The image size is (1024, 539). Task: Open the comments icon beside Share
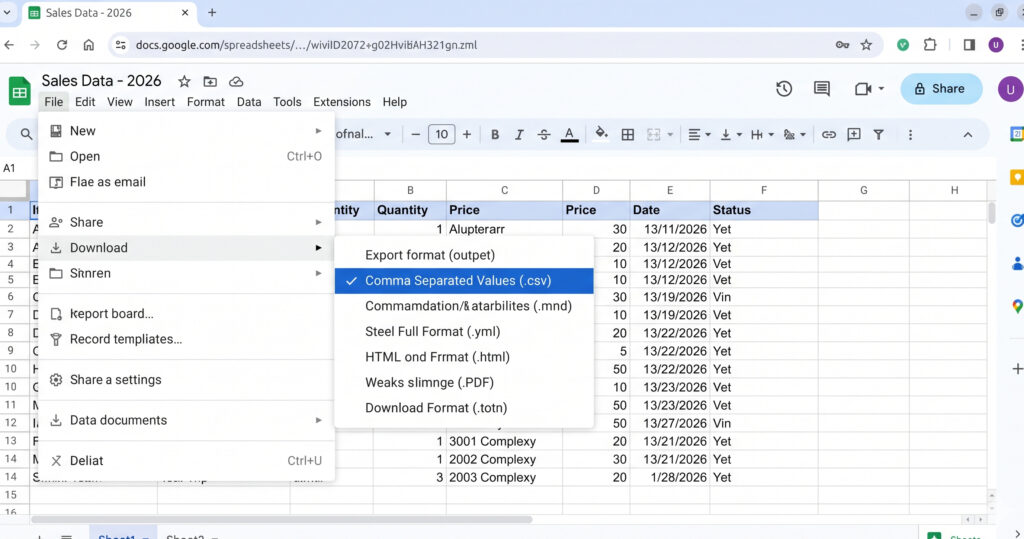pyautogui.click(x=822, y=89)
